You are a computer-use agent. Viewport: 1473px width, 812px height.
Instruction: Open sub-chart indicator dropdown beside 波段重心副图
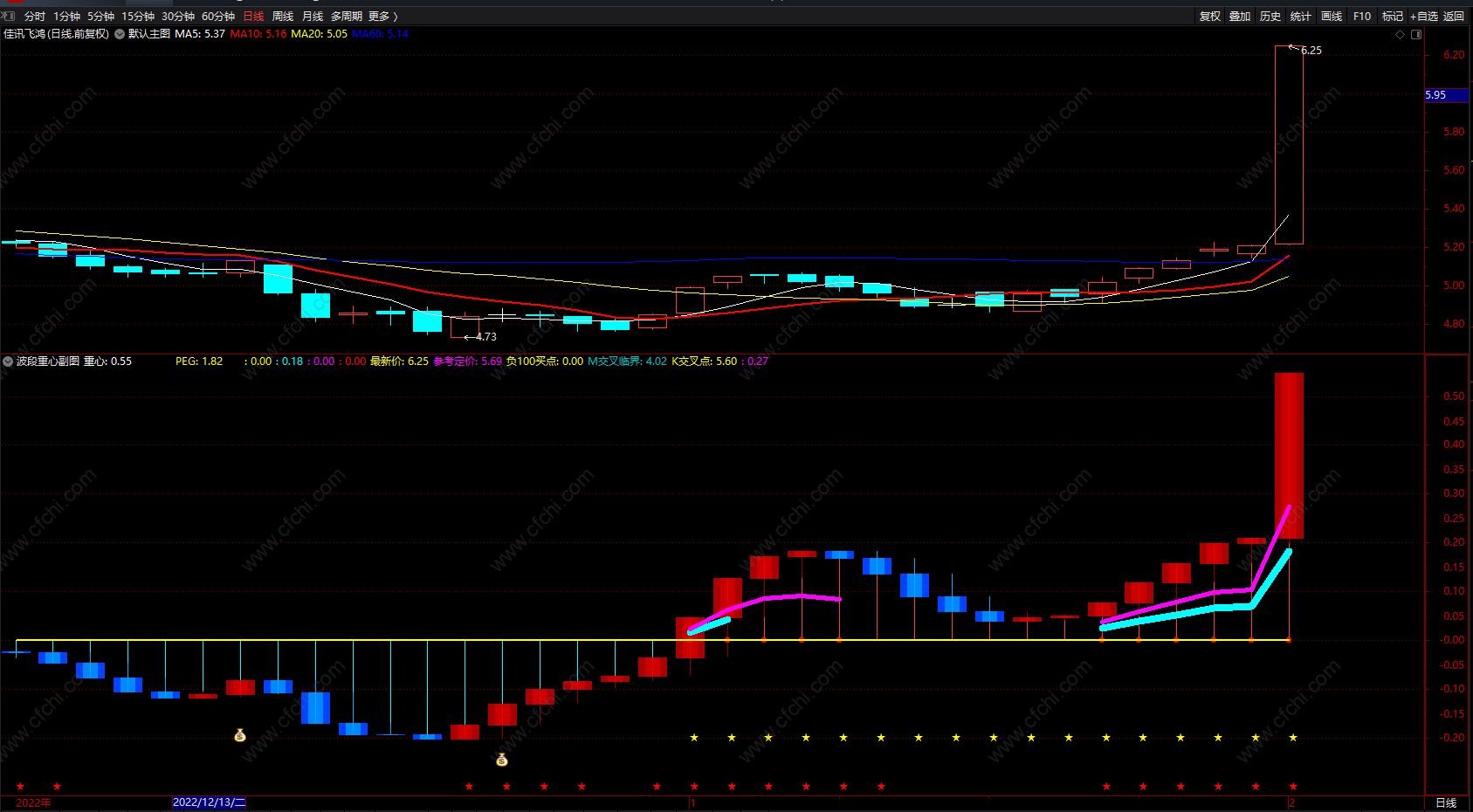(8, 361)
